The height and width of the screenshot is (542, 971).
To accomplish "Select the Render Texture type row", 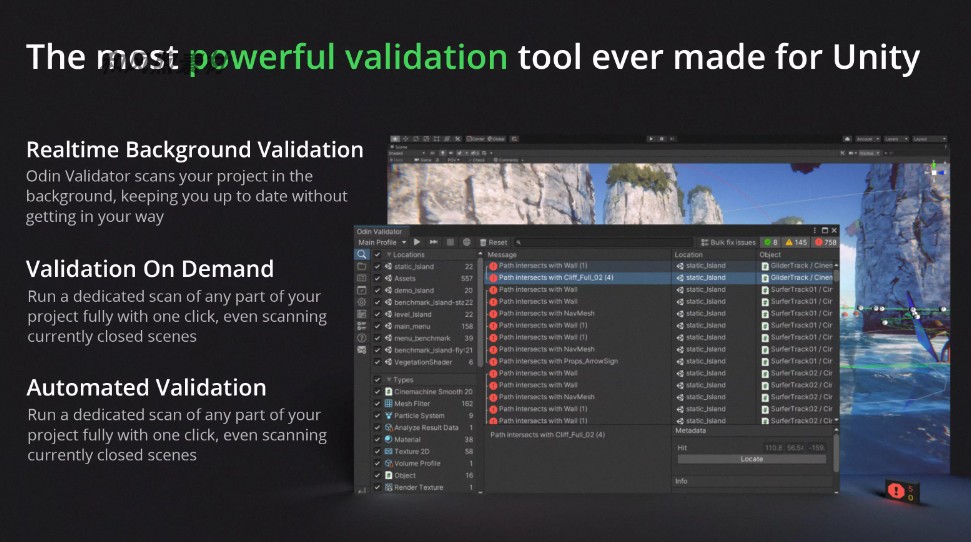I will (424, 487).
